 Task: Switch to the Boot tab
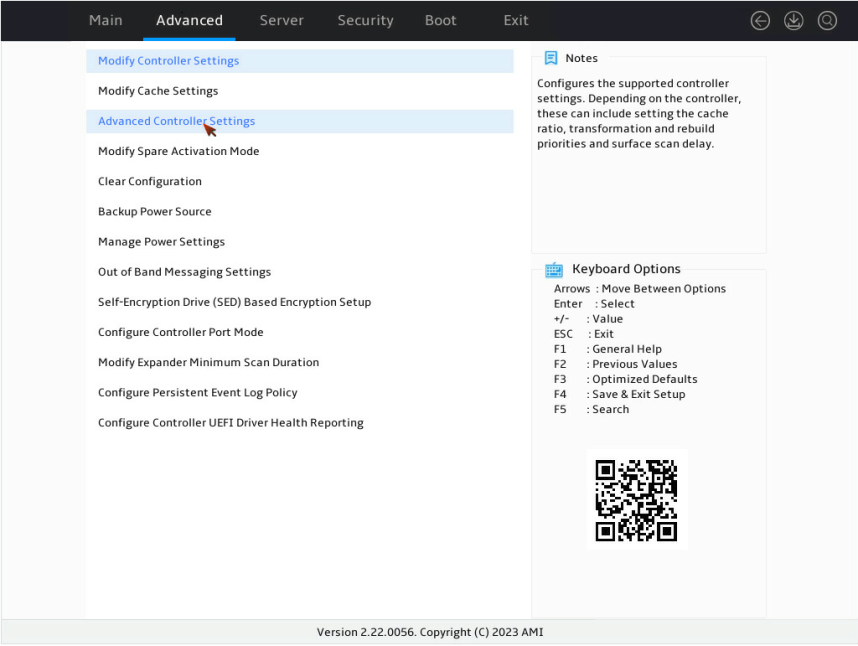tap(440, 20)
